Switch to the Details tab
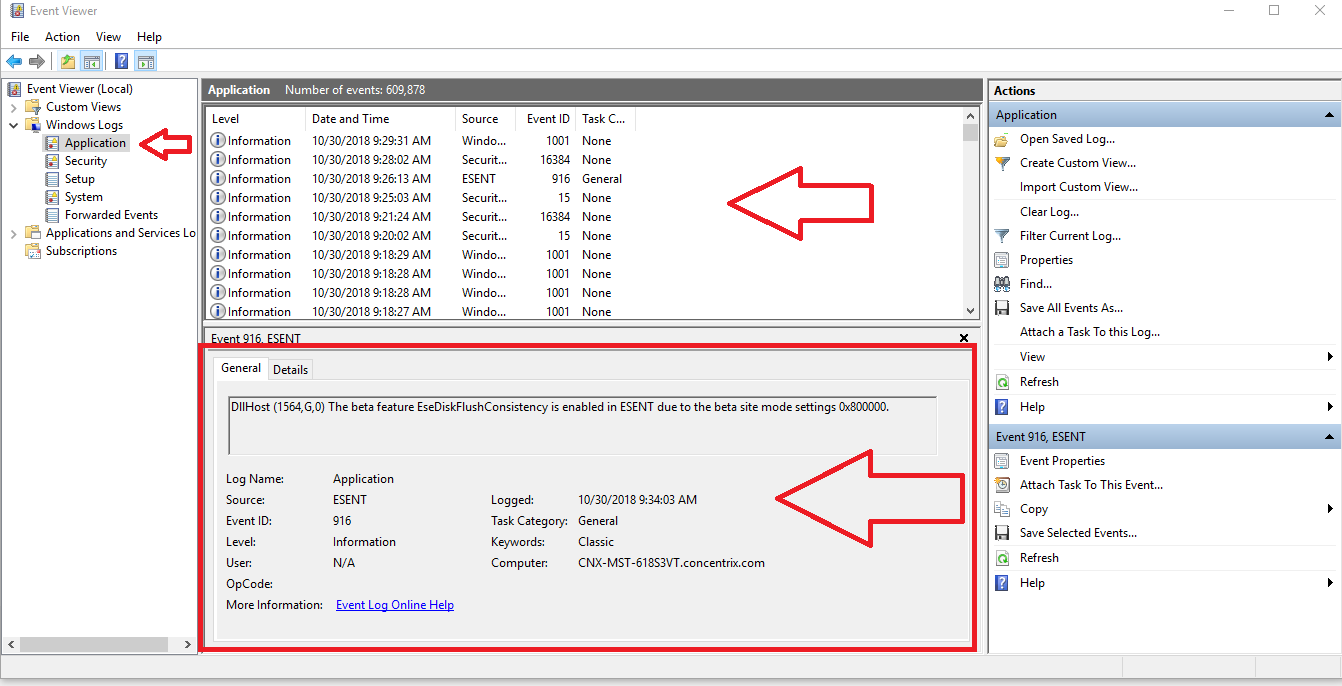The image size is (1342, 686). pyautogui.click(x=291, y=369)
